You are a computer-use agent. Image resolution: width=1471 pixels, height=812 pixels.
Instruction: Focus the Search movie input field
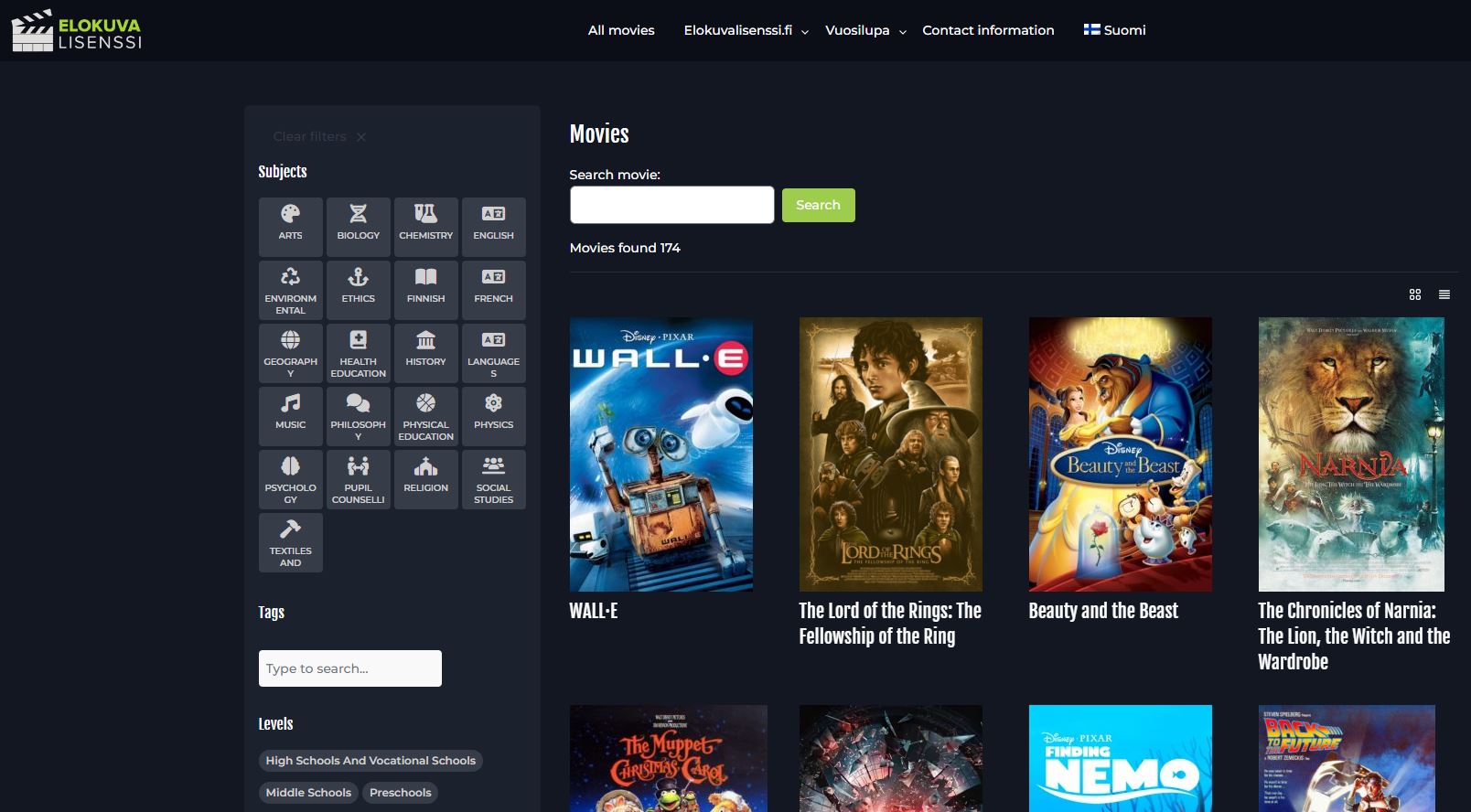coord(672,205)
